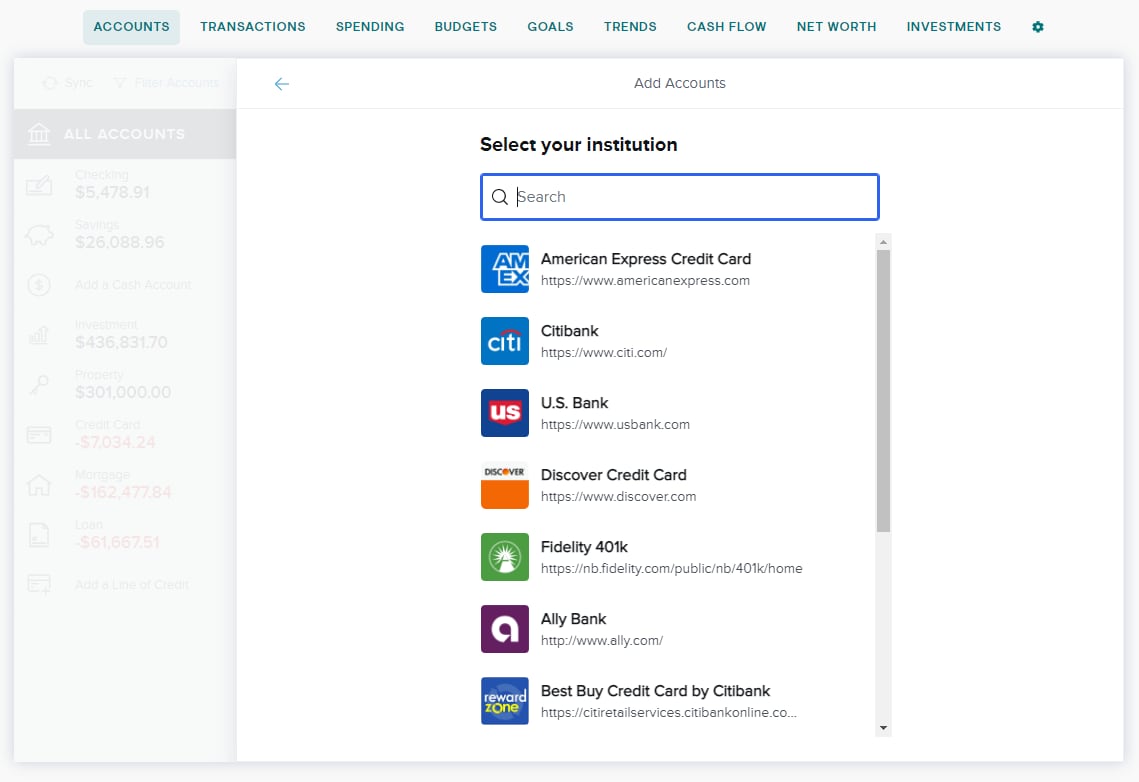Click the Credit Card balance -$7,034.24

pos(115,442)
